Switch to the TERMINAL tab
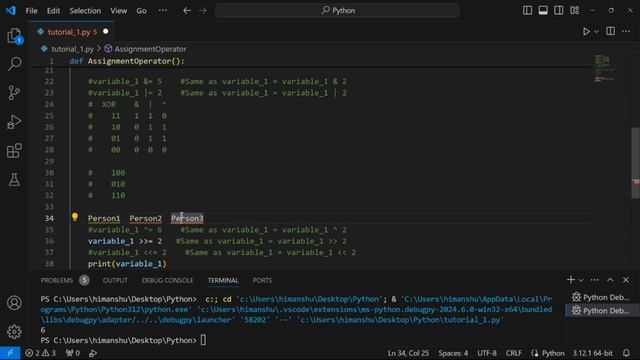 [223, 280]
